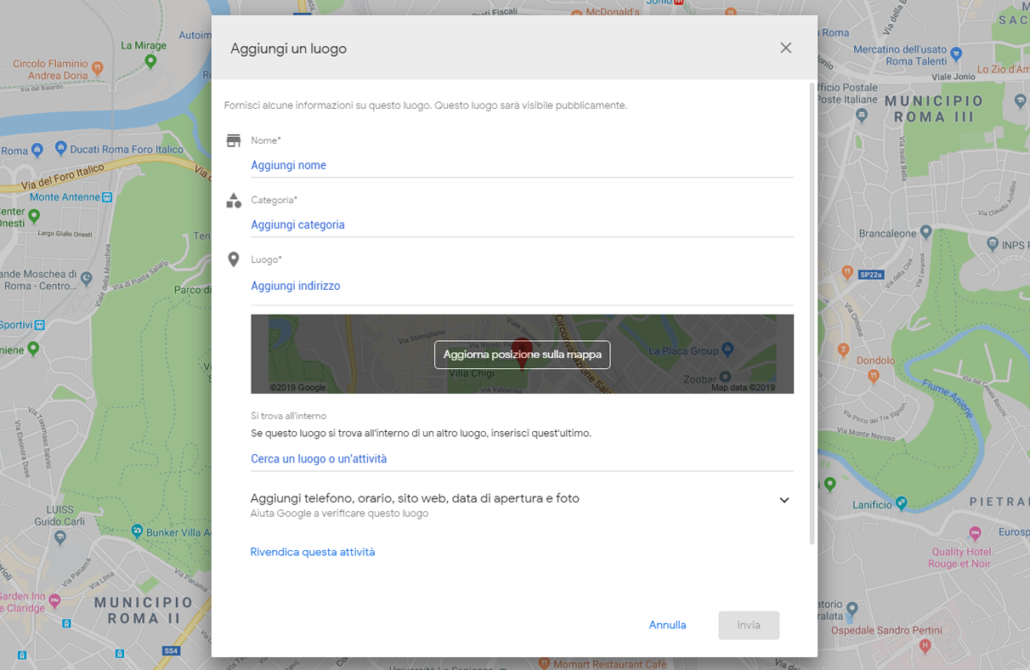The image size is (1030, 670).
Task: Click Aggiorna posizione sulla mappa button
Action: (x=522, y=355)
